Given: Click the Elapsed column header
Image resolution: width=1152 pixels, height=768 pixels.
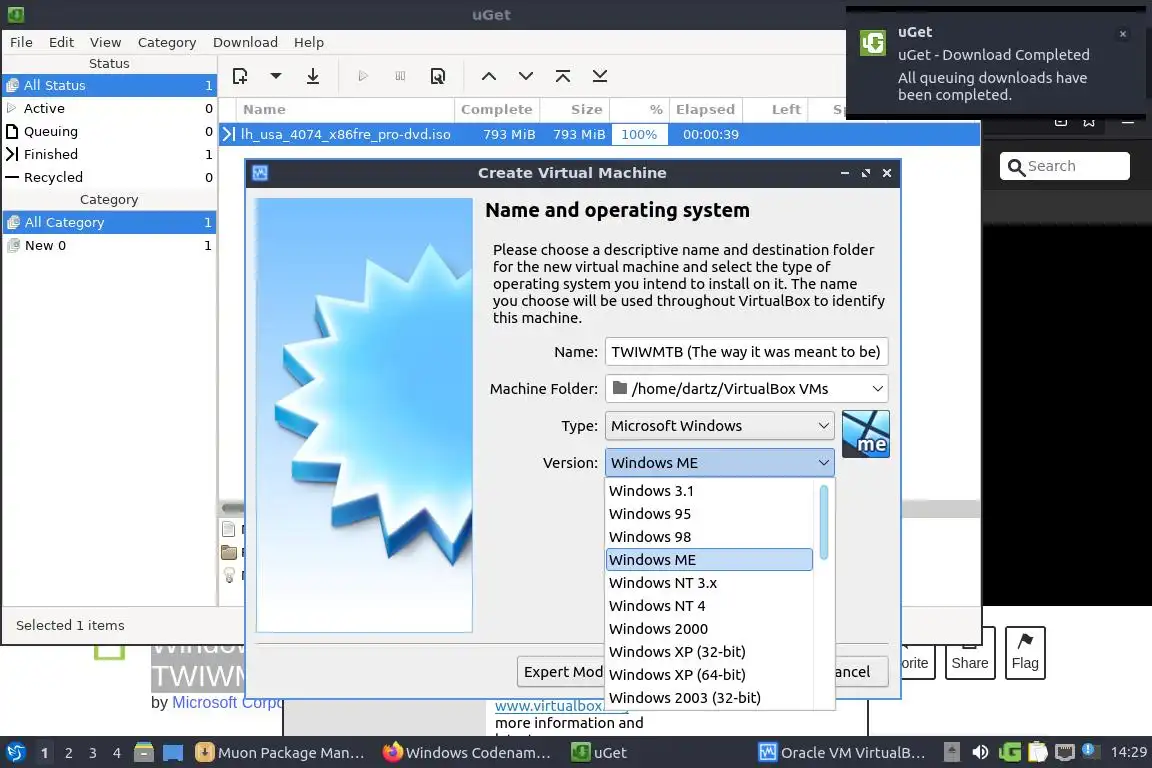Looking at the screenshot, I should (x=705, y=110).
